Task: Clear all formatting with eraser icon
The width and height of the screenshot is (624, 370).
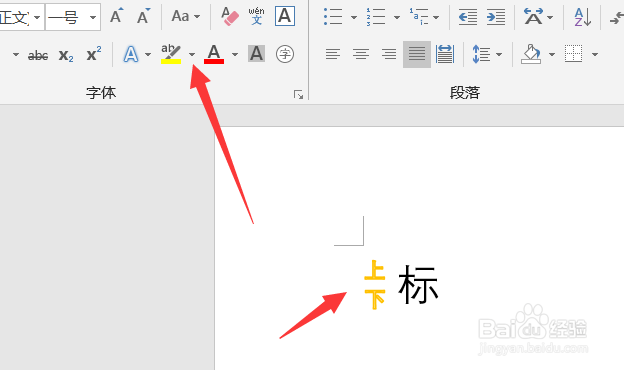Action: pyautogui.click(x=230, y=16)
